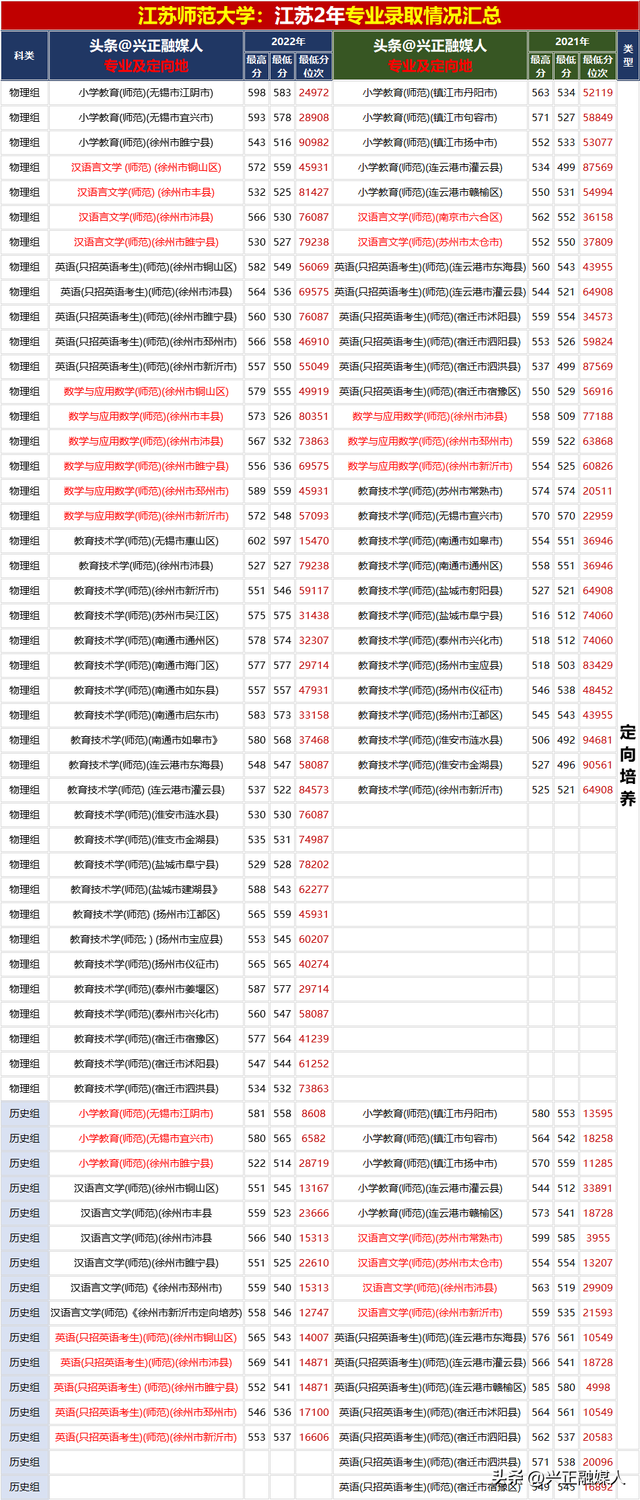Select rank value 90561
Screen dimensions: 640x1500
[598, 765]
